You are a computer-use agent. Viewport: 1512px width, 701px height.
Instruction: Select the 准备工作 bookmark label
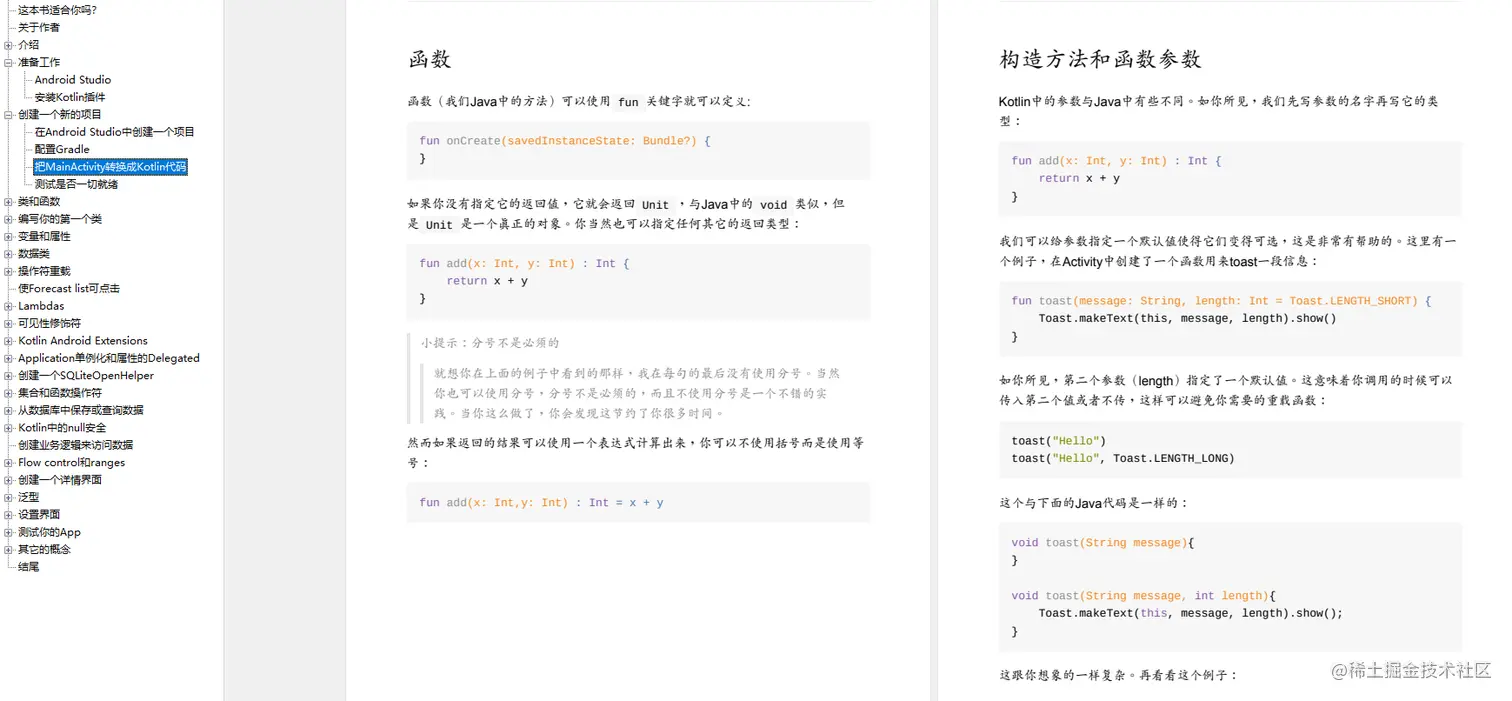pyautogui.click(x=39, y=62)
